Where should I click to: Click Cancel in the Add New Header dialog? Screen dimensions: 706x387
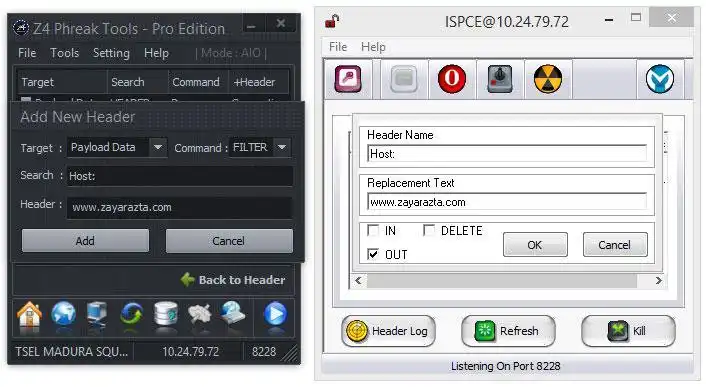tap(229, 241)
